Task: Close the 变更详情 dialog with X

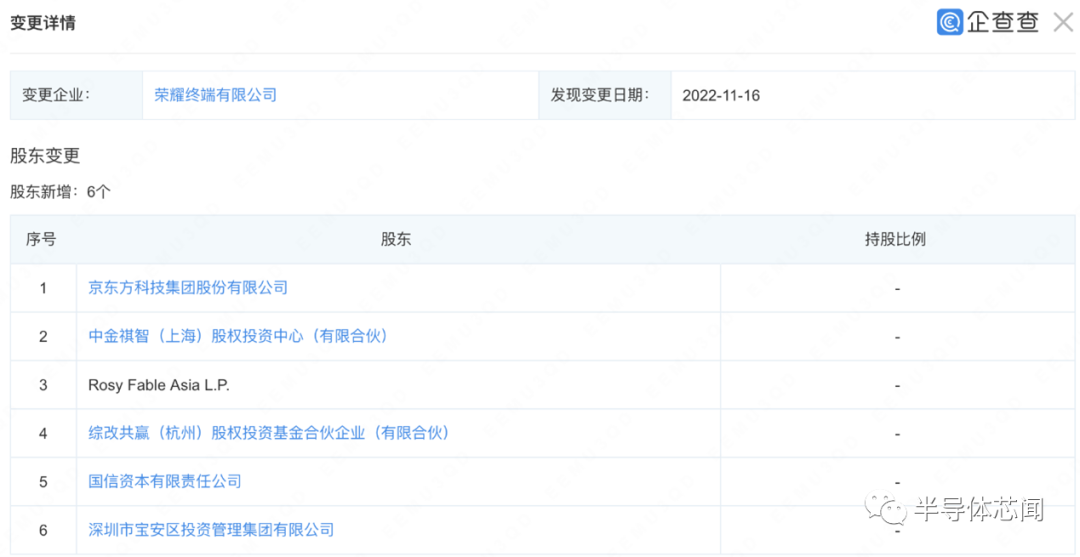Action: (1064, 23)
